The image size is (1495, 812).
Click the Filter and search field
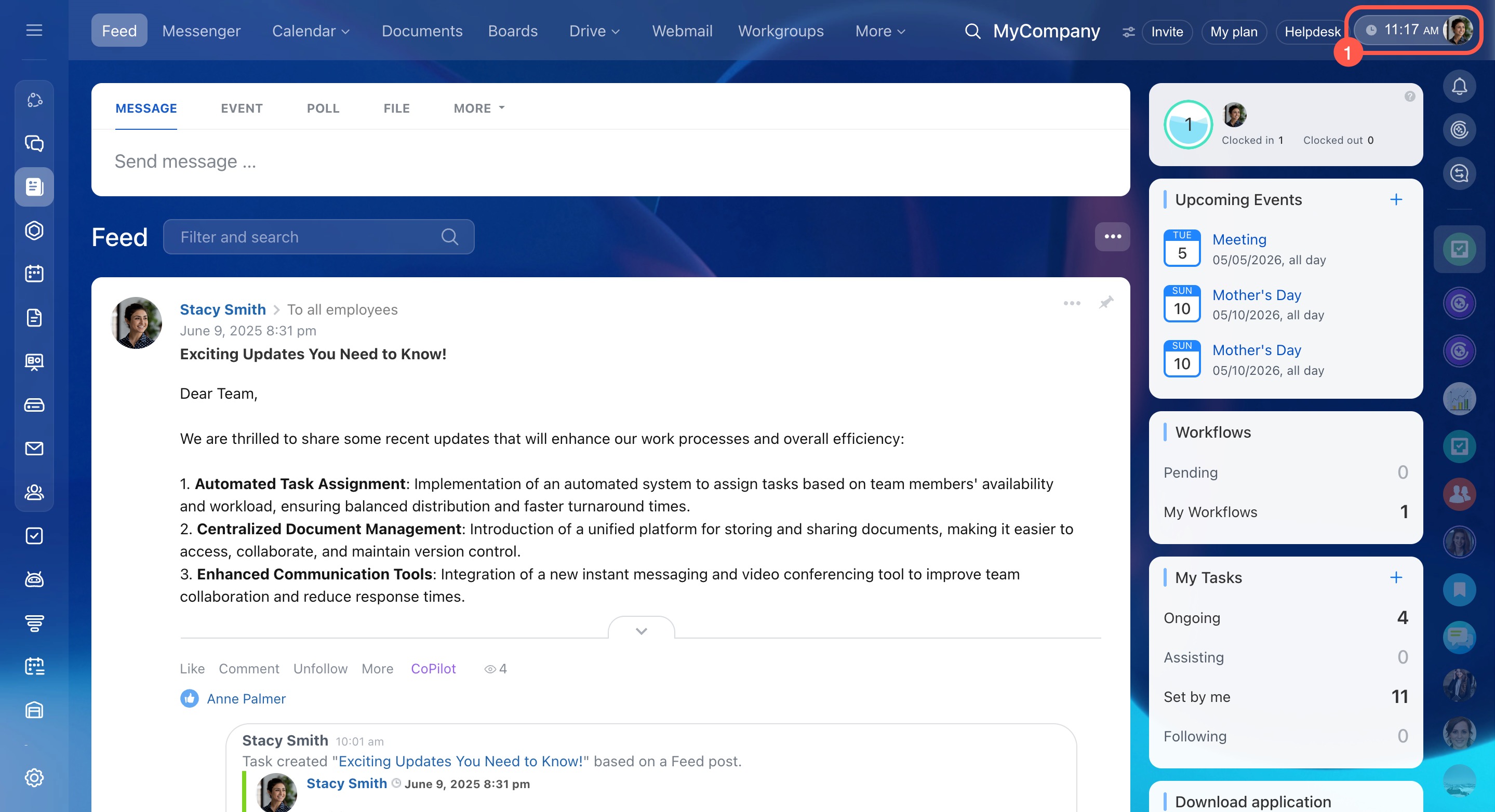pyautogui.click(x=308, y=237)
